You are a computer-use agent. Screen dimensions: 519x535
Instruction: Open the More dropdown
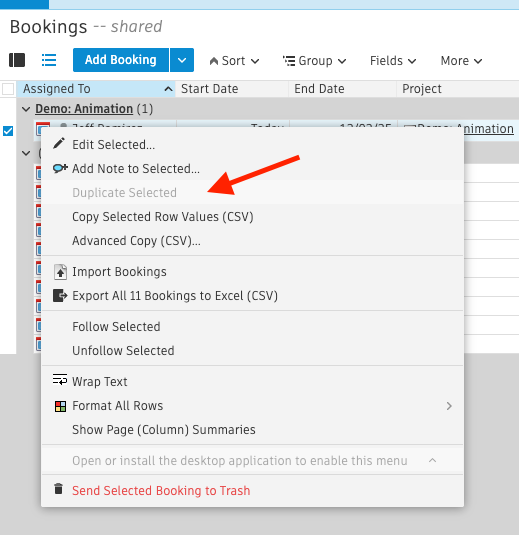click(x=461, y=61)
